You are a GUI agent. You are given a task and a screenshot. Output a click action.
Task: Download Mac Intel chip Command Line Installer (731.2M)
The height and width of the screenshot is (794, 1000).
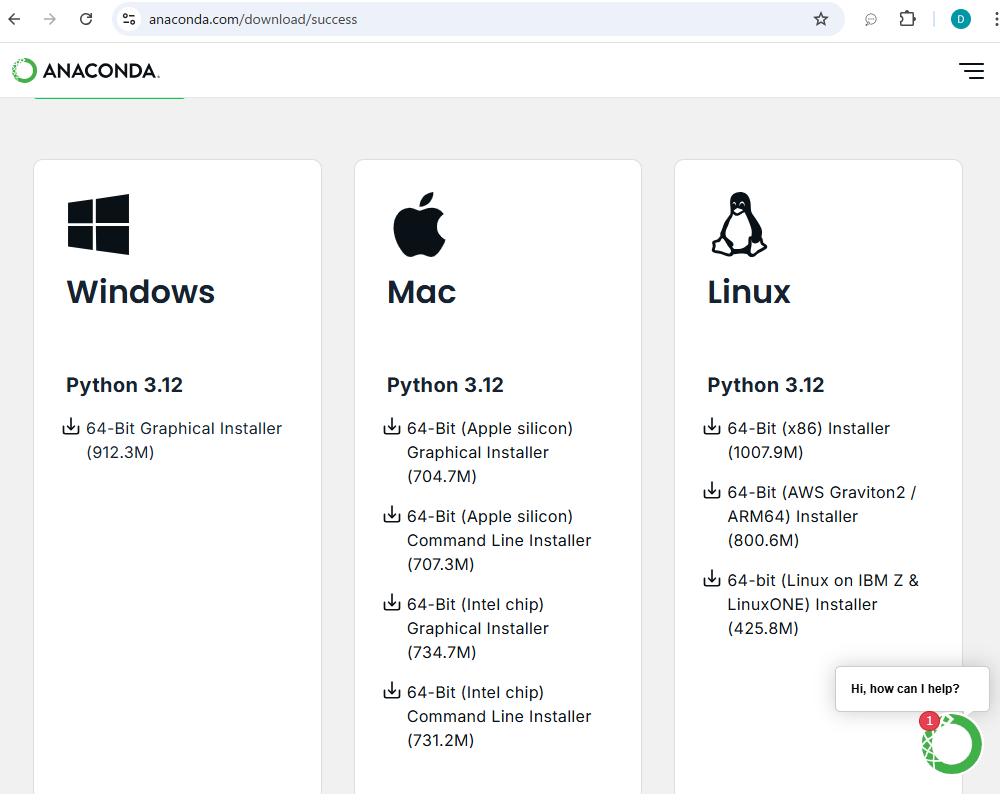click(499, 716)
